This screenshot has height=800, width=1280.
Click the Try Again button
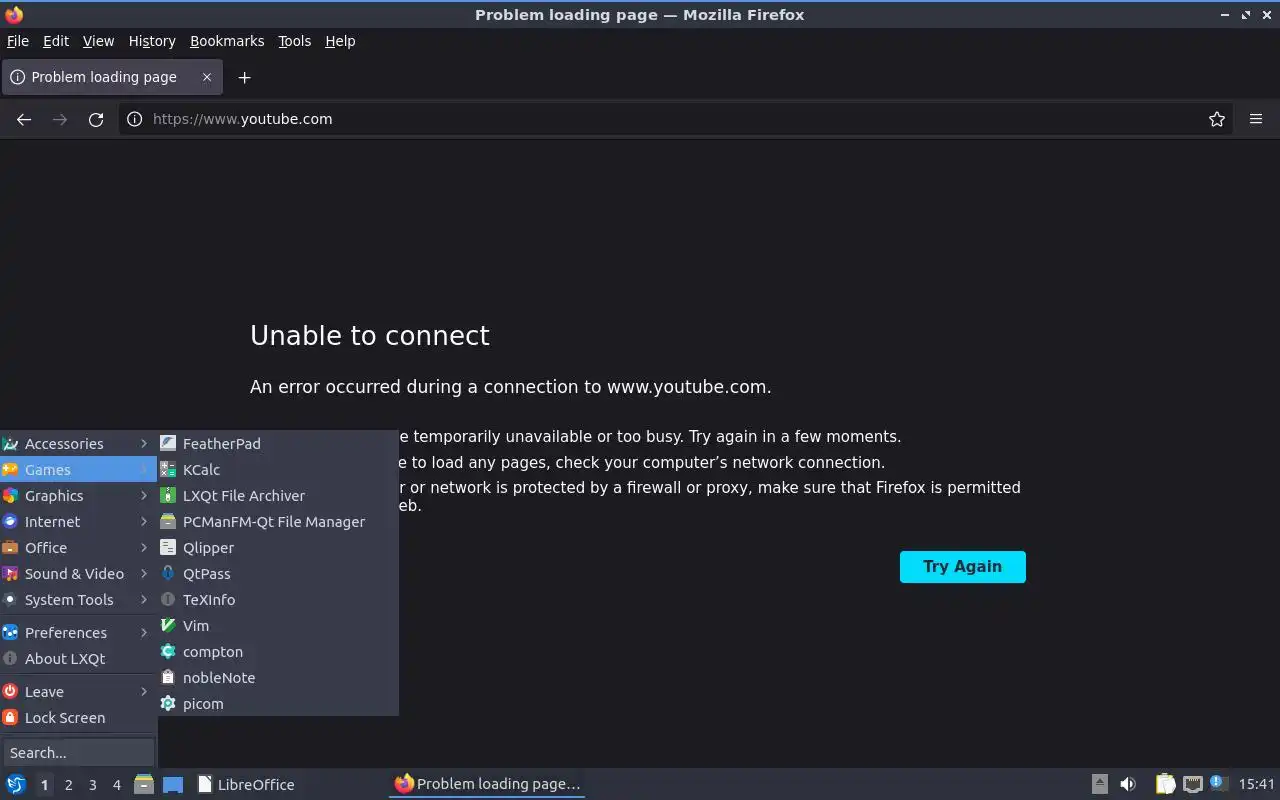point(962,566)
